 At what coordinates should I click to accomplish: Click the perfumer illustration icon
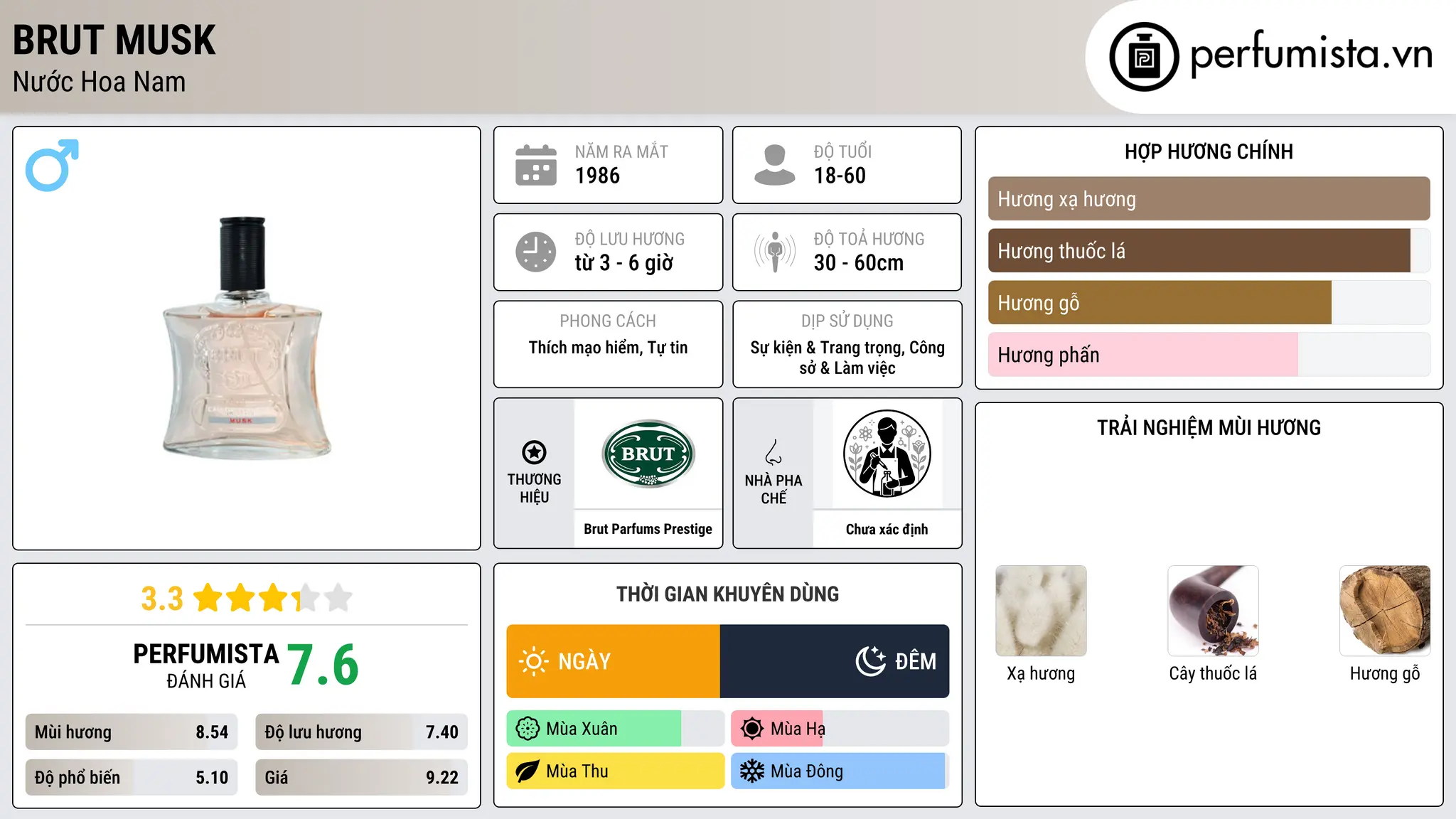pos(887,454)
